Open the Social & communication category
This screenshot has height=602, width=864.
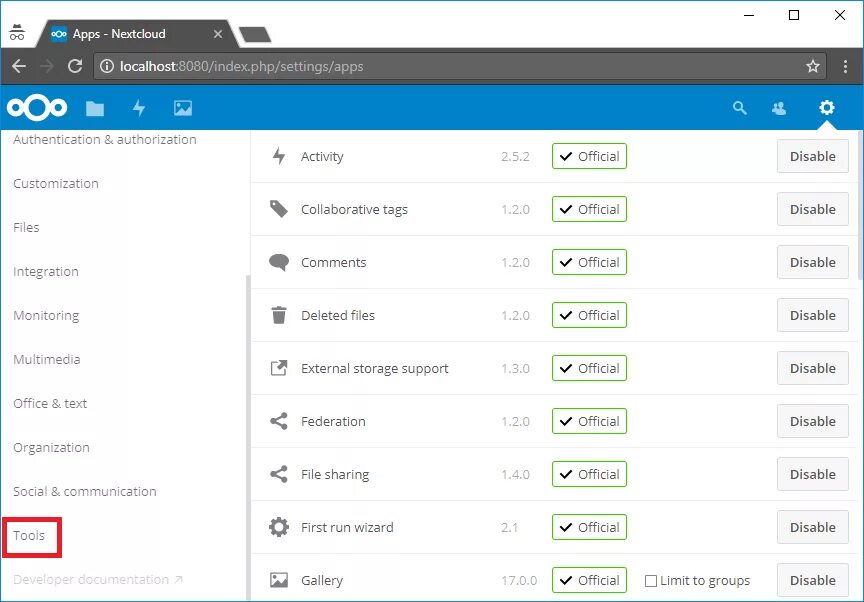[85, 492]
